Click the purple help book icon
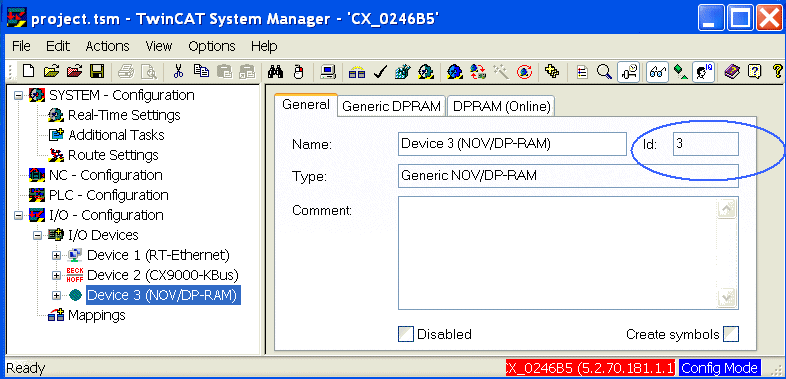This screenshot has width=786, height=379. pyautogui.click(x=732, y=72)
